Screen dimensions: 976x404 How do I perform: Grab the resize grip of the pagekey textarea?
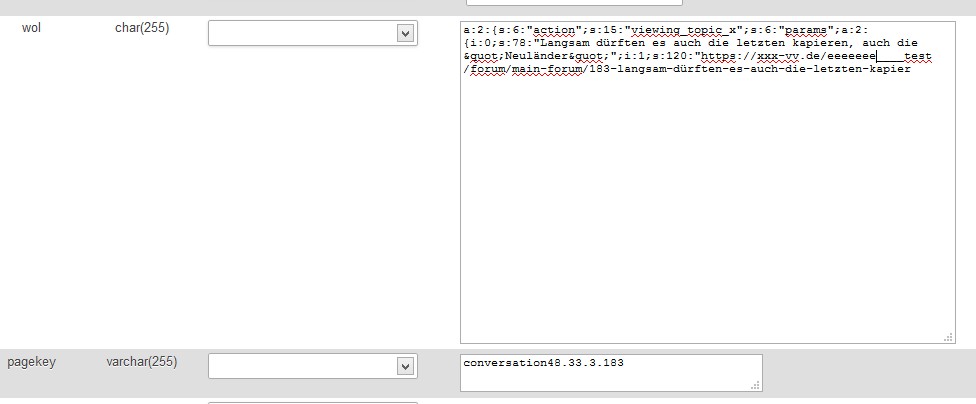755,385
